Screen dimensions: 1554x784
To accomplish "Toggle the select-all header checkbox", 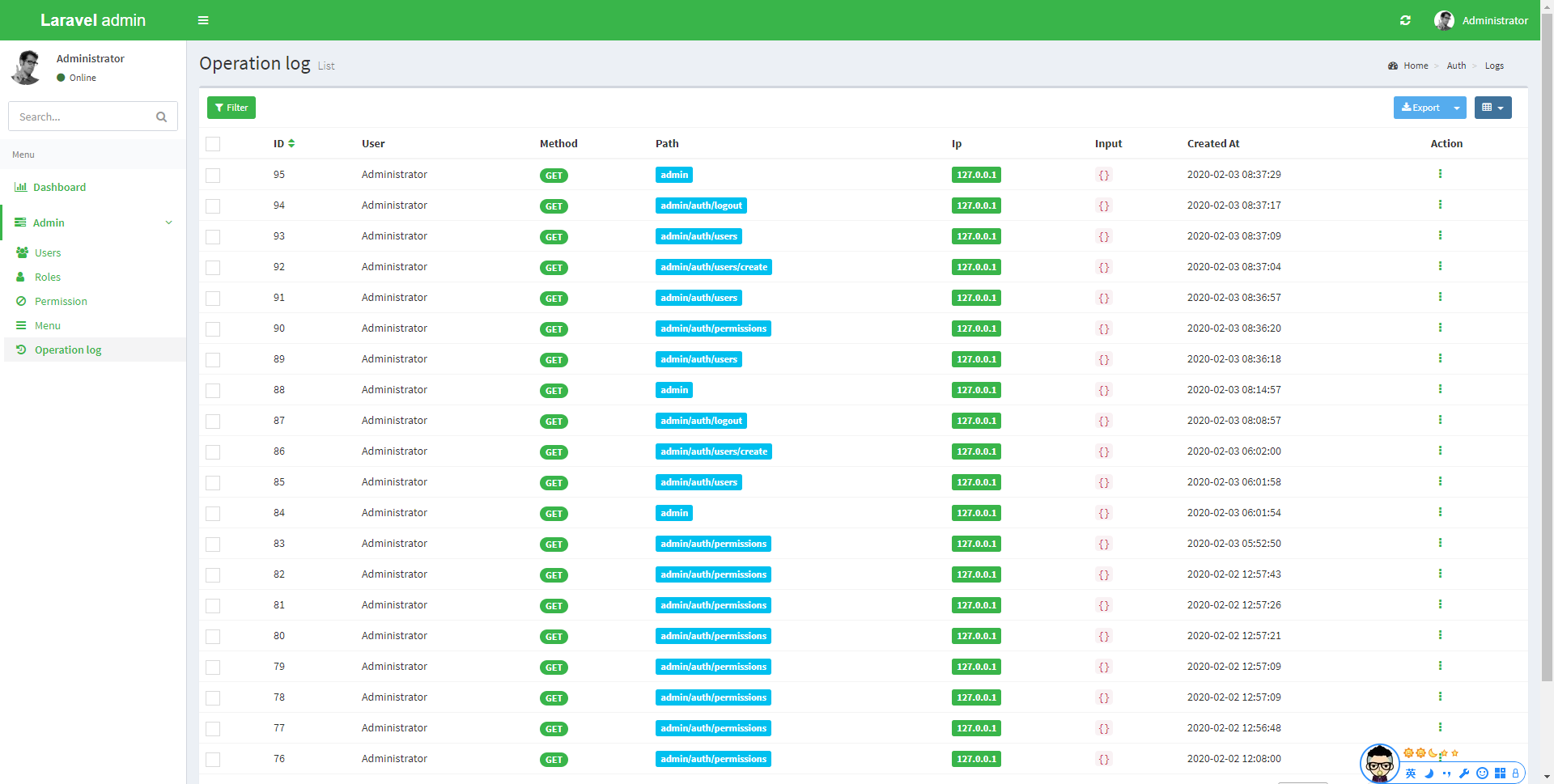I will tap(213, 144).
